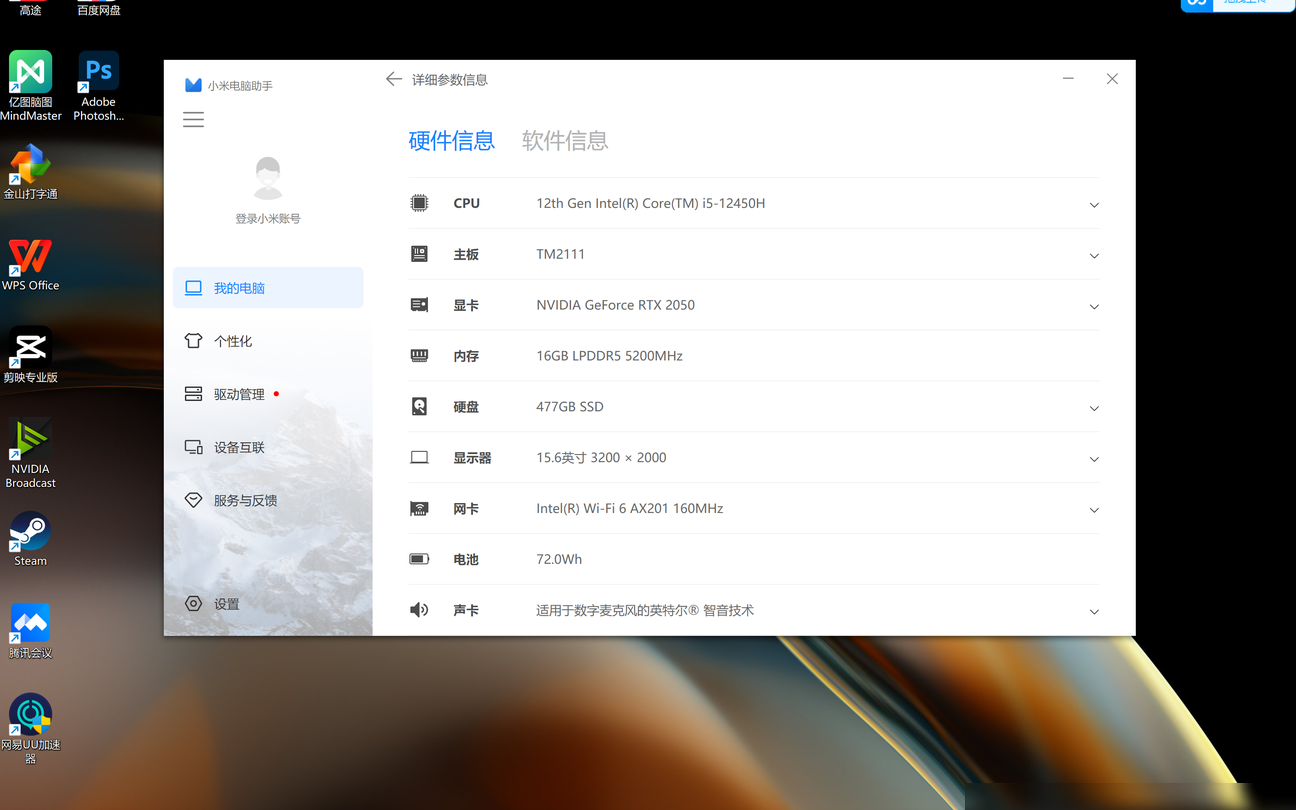Click the 声卡 speaker icon
The image size is (1296, 810).
[x=419, y=610]
